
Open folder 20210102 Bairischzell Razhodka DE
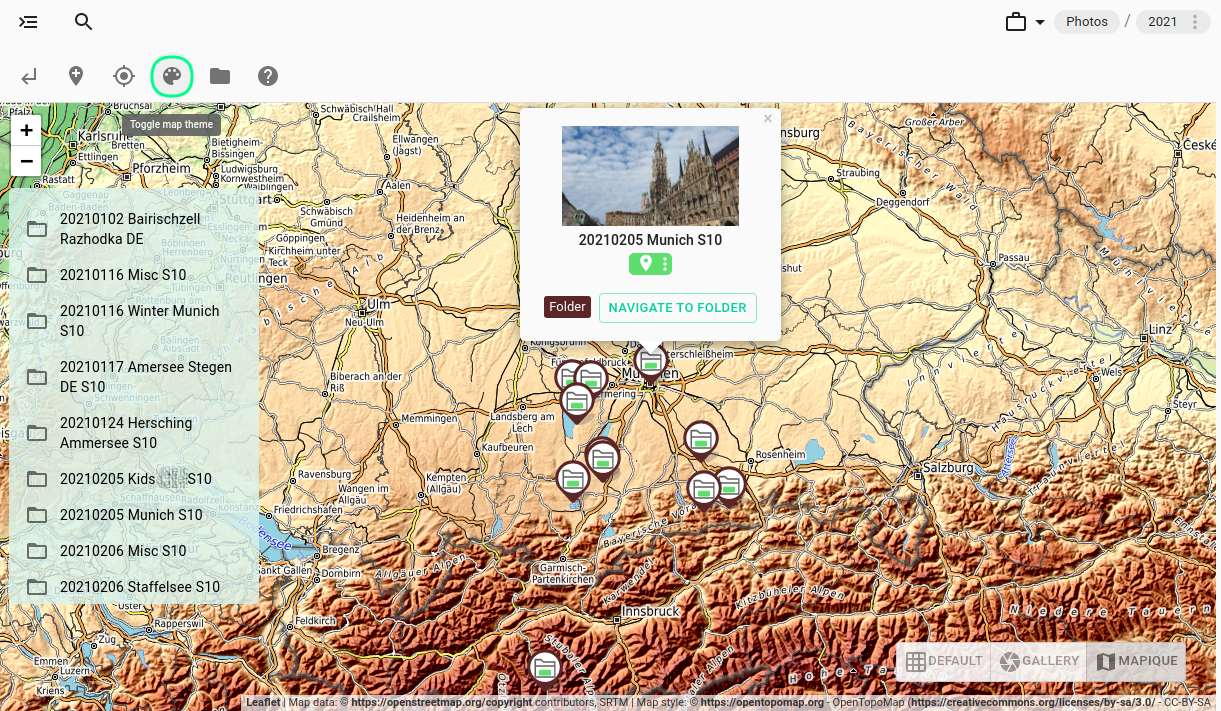(x=134, y=229)
